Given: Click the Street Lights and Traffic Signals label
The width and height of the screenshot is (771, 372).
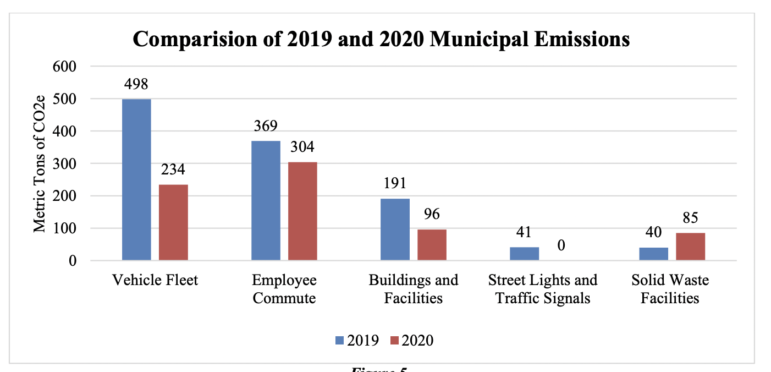Looking at the screenshot, I should coord(542,289).
